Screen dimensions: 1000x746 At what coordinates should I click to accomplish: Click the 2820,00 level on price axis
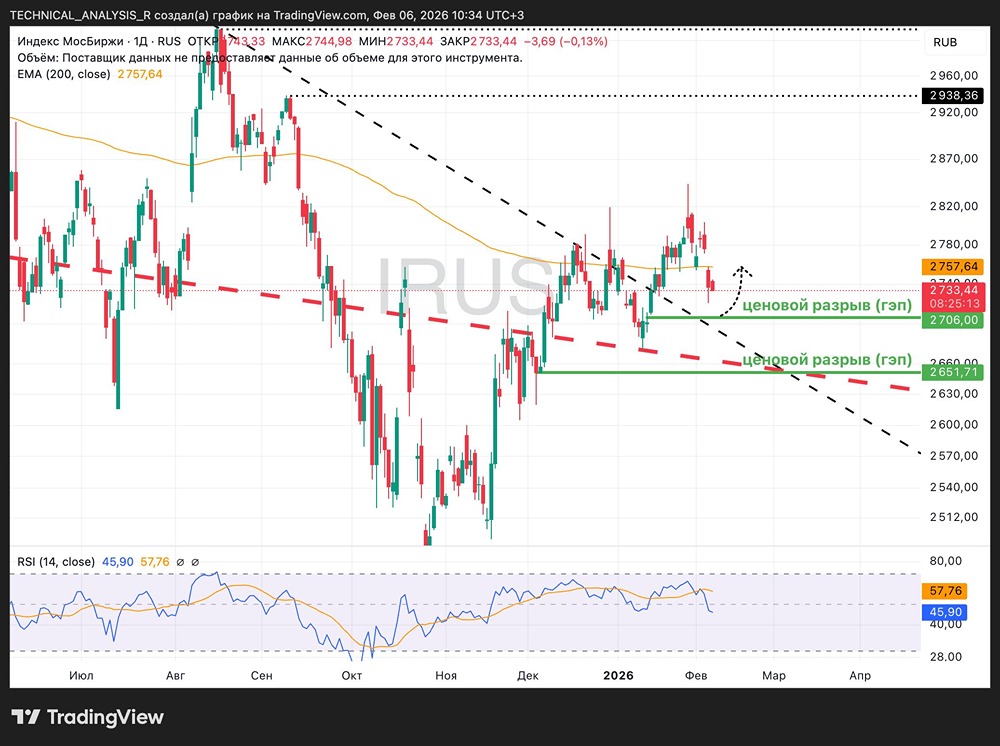[953, 206]
